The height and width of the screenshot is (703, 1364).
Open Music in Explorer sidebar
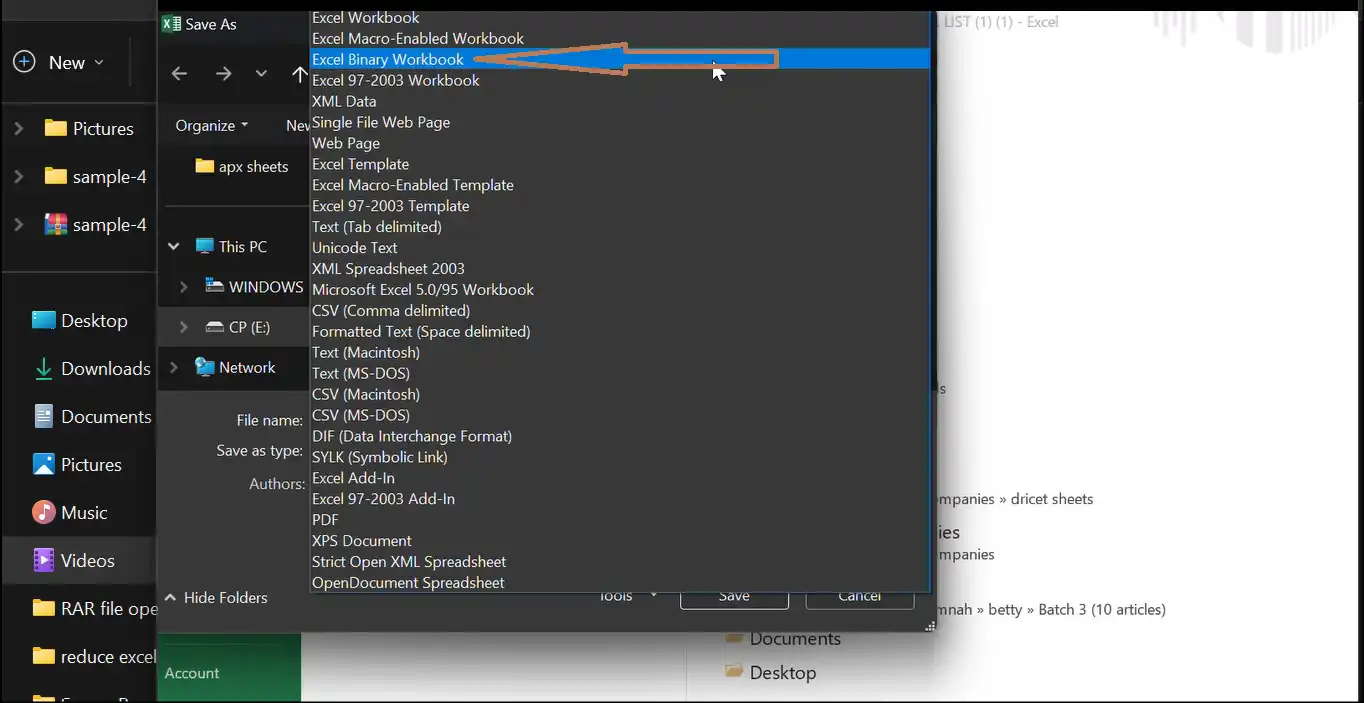pyautogui.click(x=70, y=513)
